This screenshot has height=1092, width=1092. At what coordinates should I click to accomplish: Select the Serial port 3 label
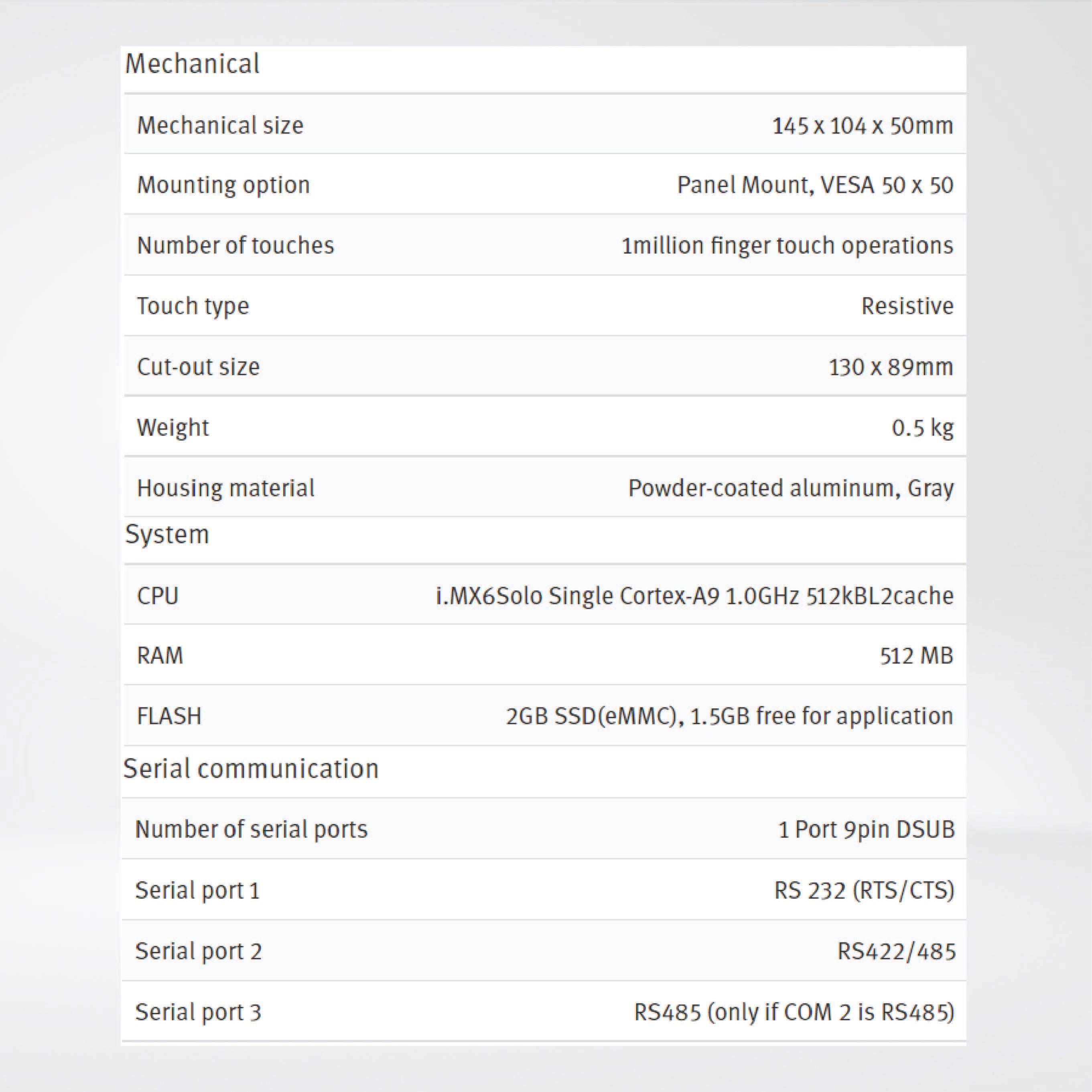click(199, 1012)
